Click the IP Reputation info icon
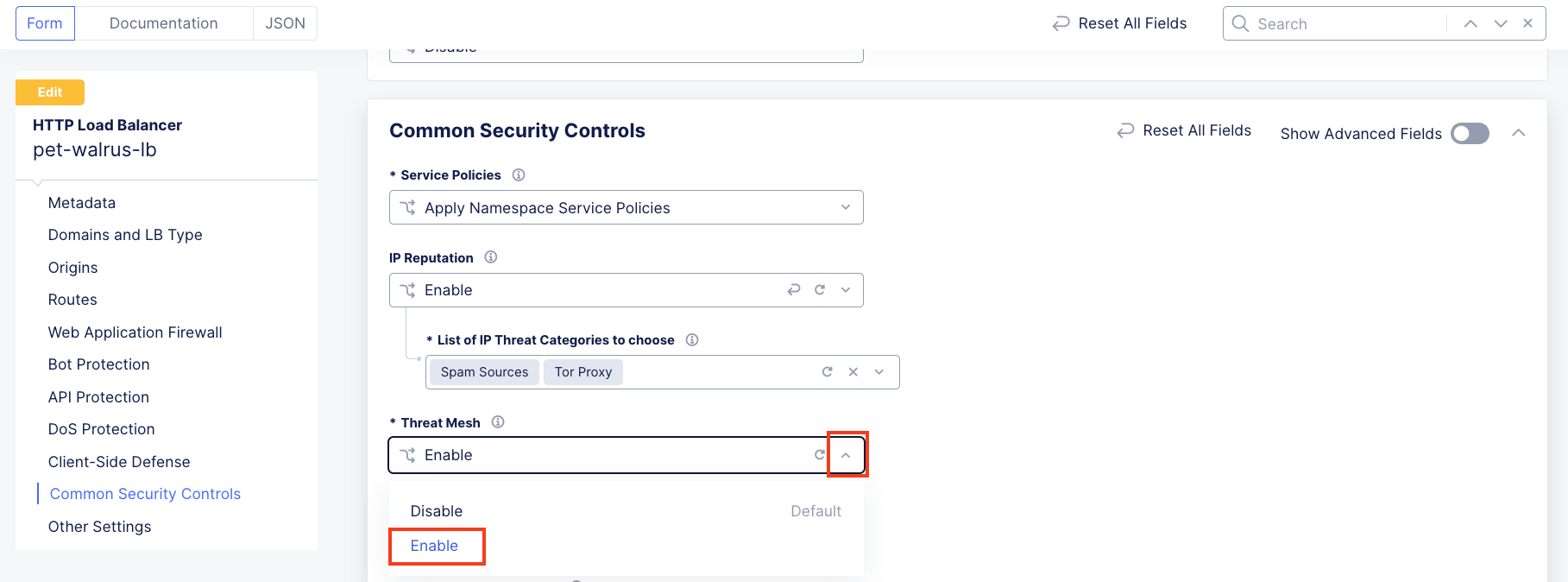The height and width of the screenshot is (582, 1568). [491, 257]
